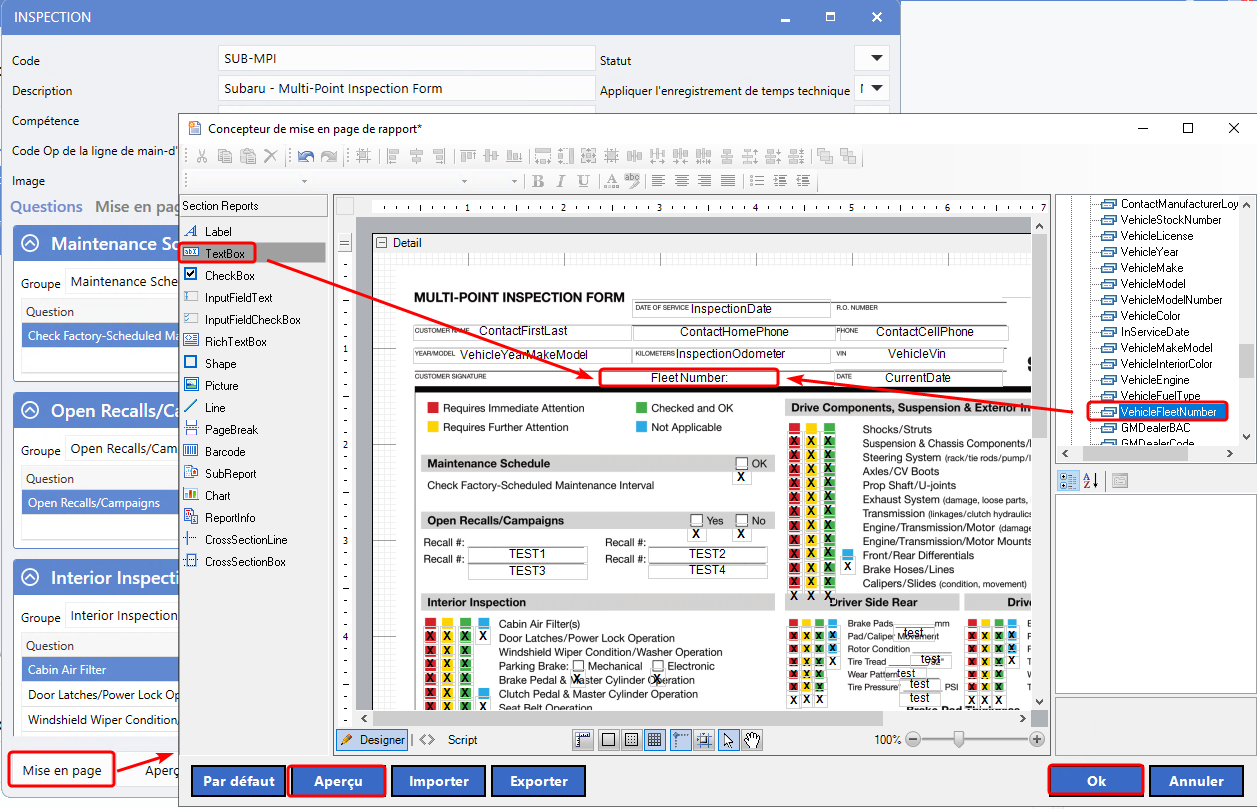The image size is (1257, 809).
Task: Open the Statut dropdown
Action: [x=877, y=58]
